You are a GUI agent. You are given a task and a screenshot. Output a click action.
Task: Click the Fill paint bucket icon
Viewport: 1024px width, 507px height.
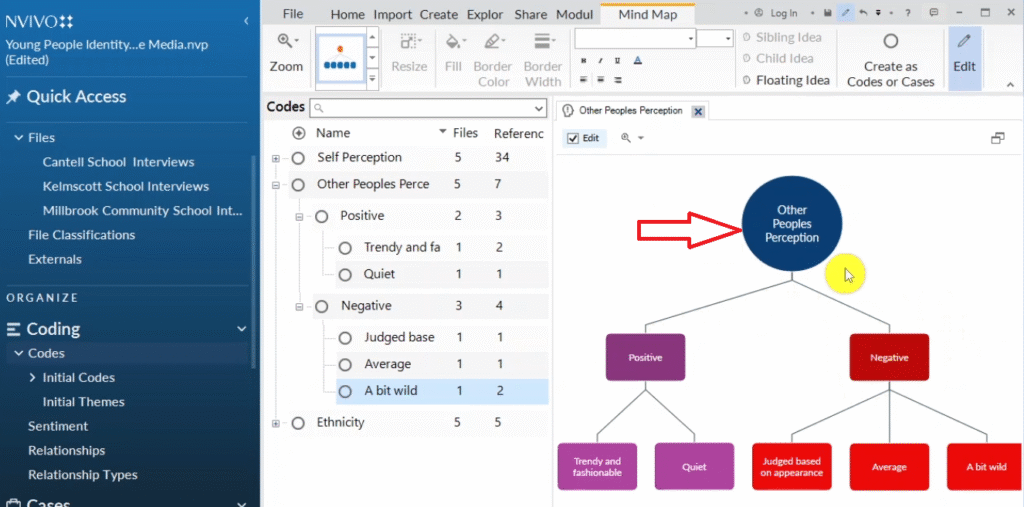pos(455,43)
